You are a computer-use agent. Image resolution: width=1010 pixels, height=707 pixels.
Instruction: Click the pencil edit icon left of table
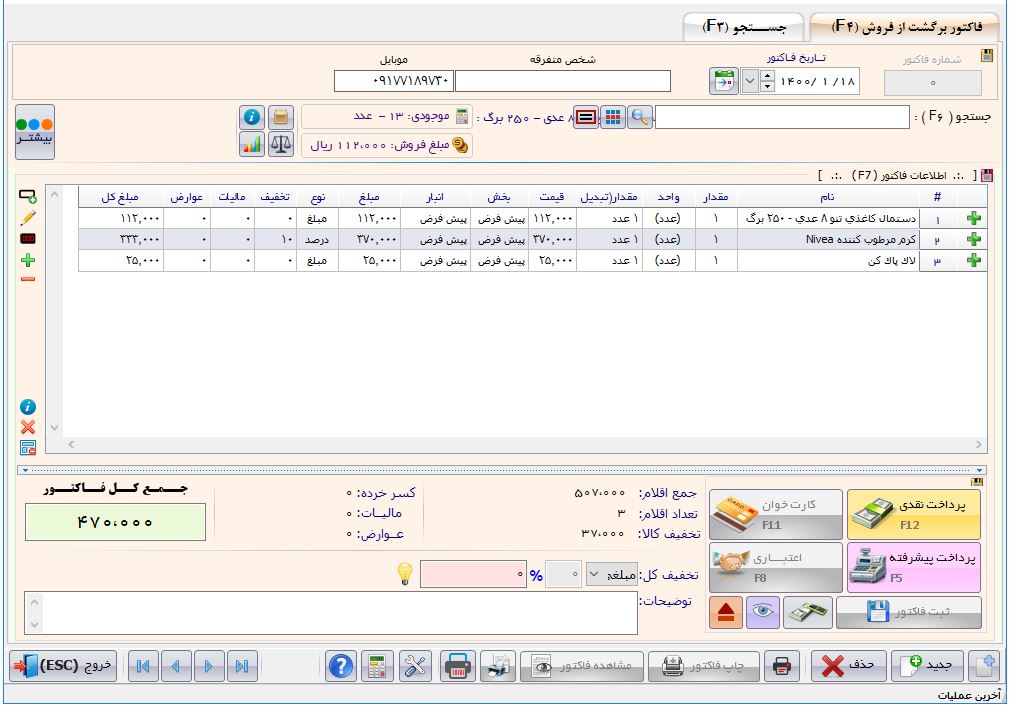click(x=28, y=217)
